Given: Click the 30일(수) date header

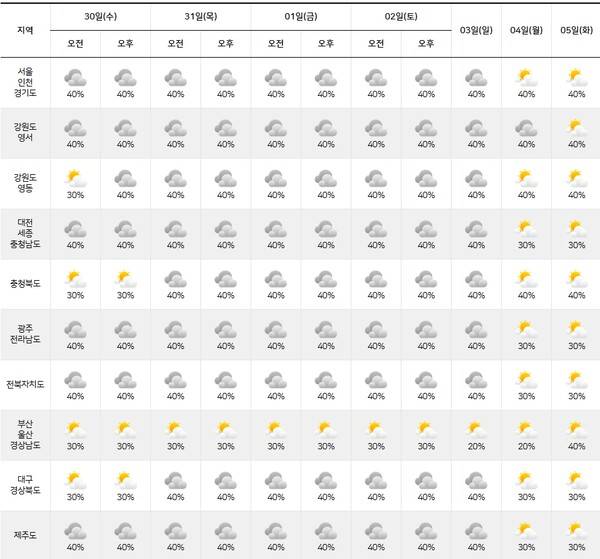Looking at the screenshot, I should coord(101,16).
